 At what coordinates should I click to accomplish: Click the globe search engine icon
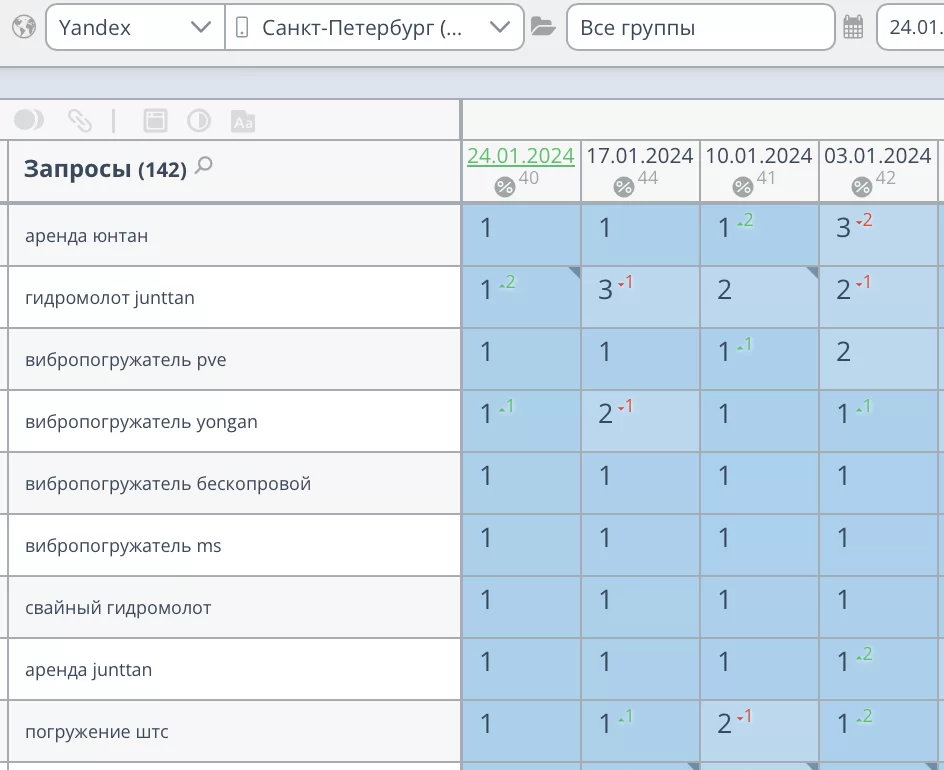click(24, 27)
